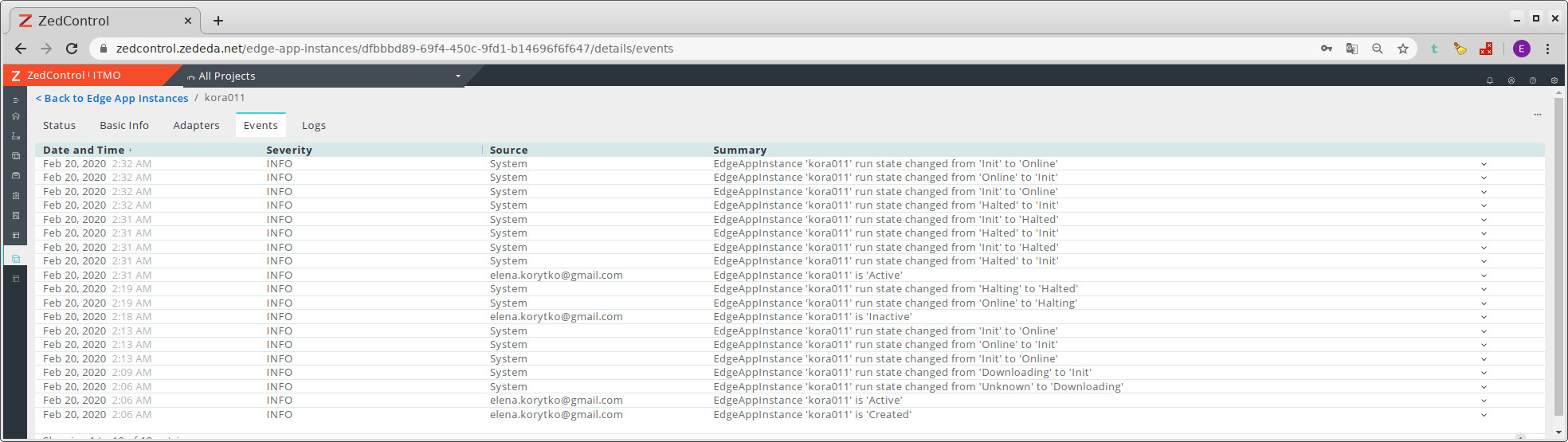
Task: Select the highlighted edge app instances sidebar icon
Action: tap(15, 259)
